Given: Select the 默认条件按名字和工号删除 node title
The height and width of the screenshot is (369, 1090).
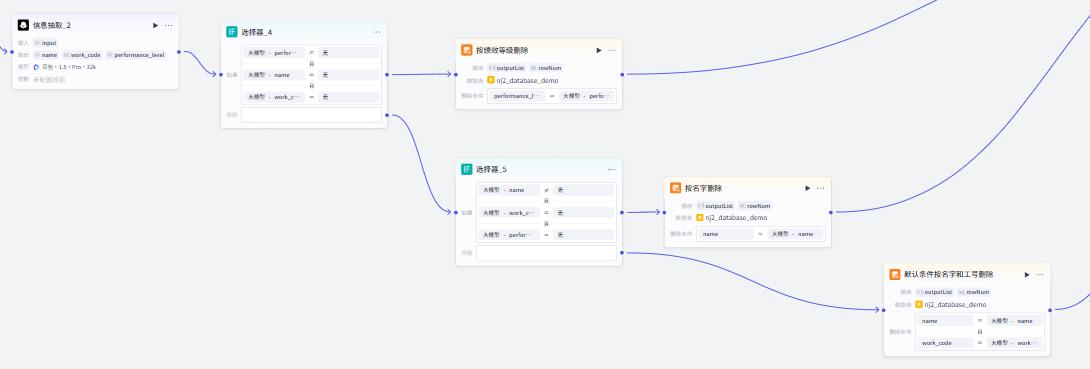Looking at the screenshot, I should [948, 274].
